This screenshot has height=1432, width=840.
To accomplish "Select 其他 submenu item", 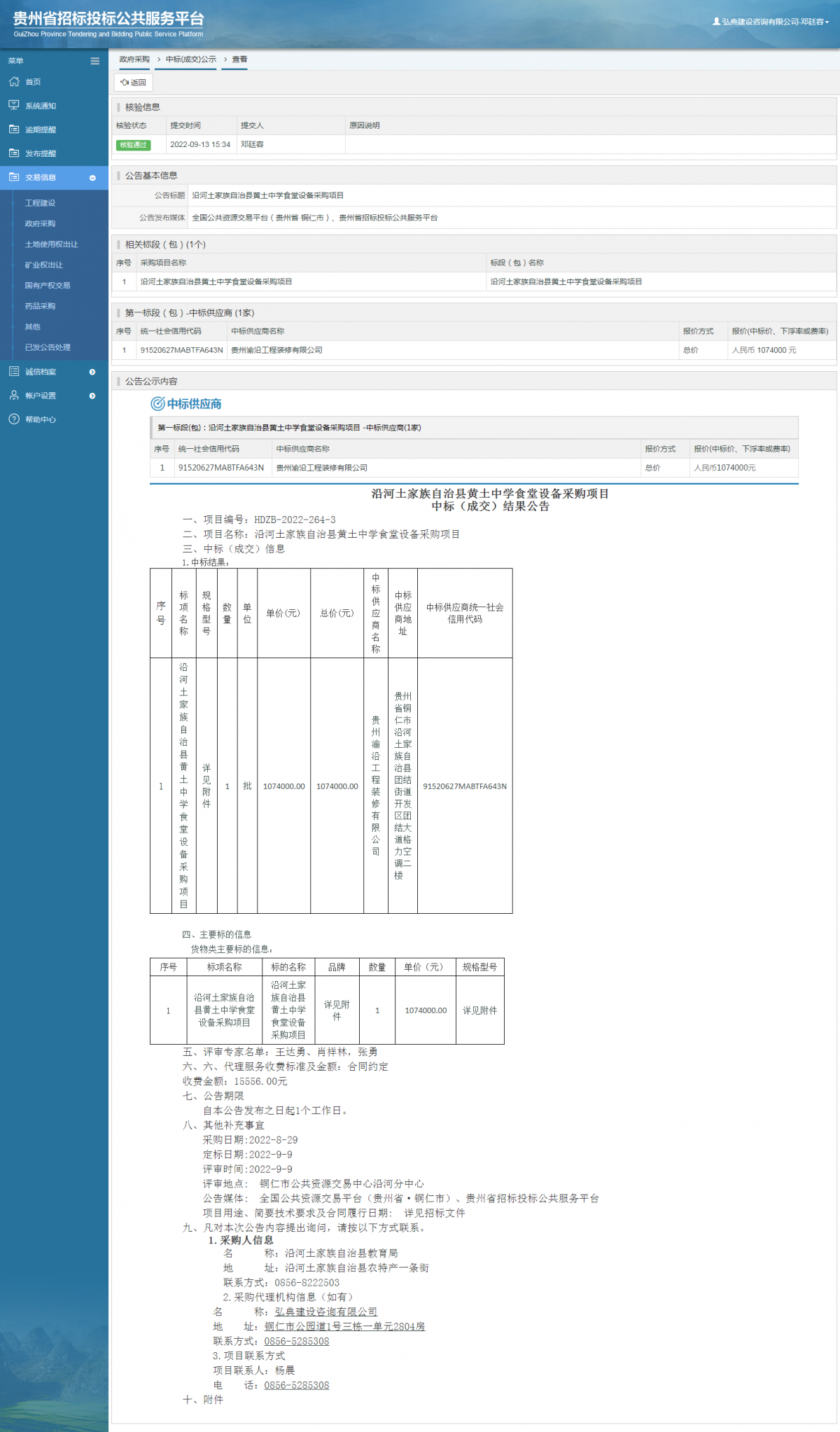I will (x=32, y=326).
